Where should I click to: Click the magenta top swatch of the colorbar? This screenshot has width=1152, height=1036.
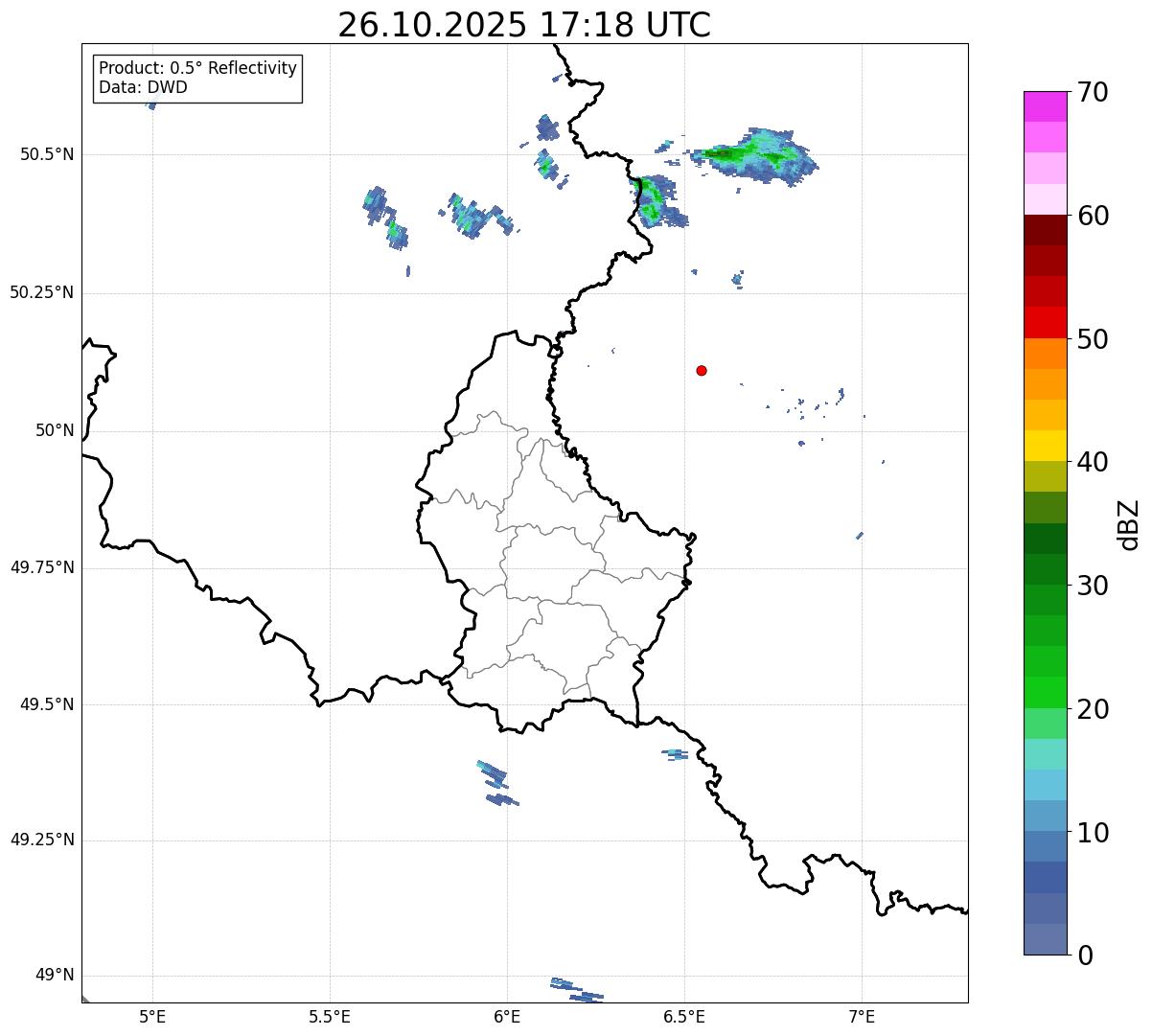click(x=1046, y=106)
